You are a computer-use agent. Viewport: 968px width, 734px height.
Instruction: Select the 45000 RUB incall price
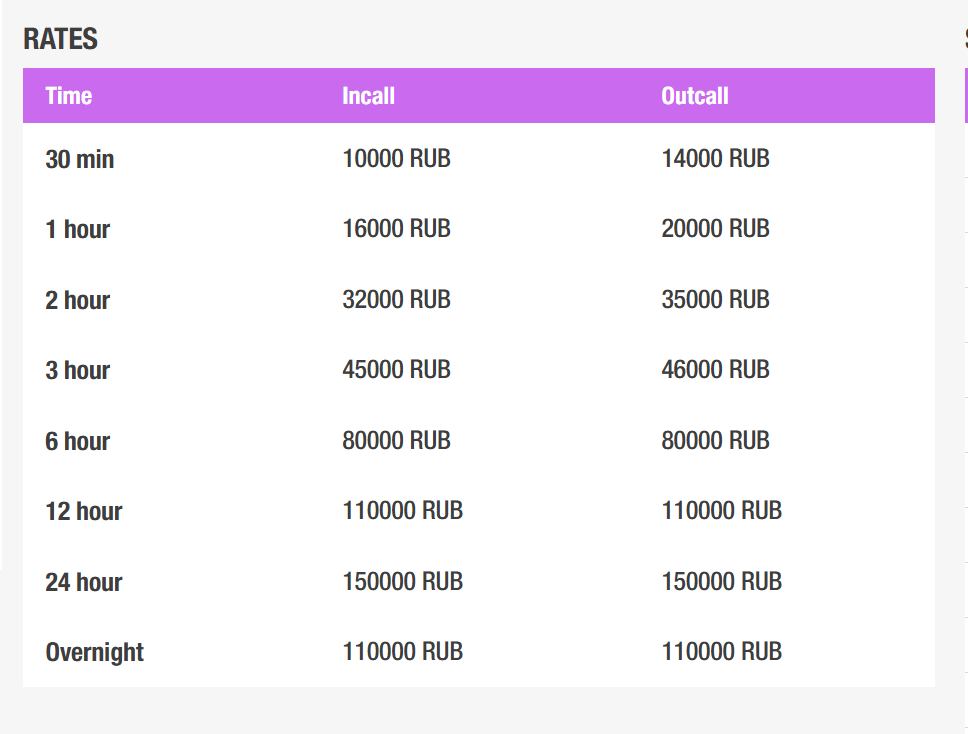(x=396, y=370)
